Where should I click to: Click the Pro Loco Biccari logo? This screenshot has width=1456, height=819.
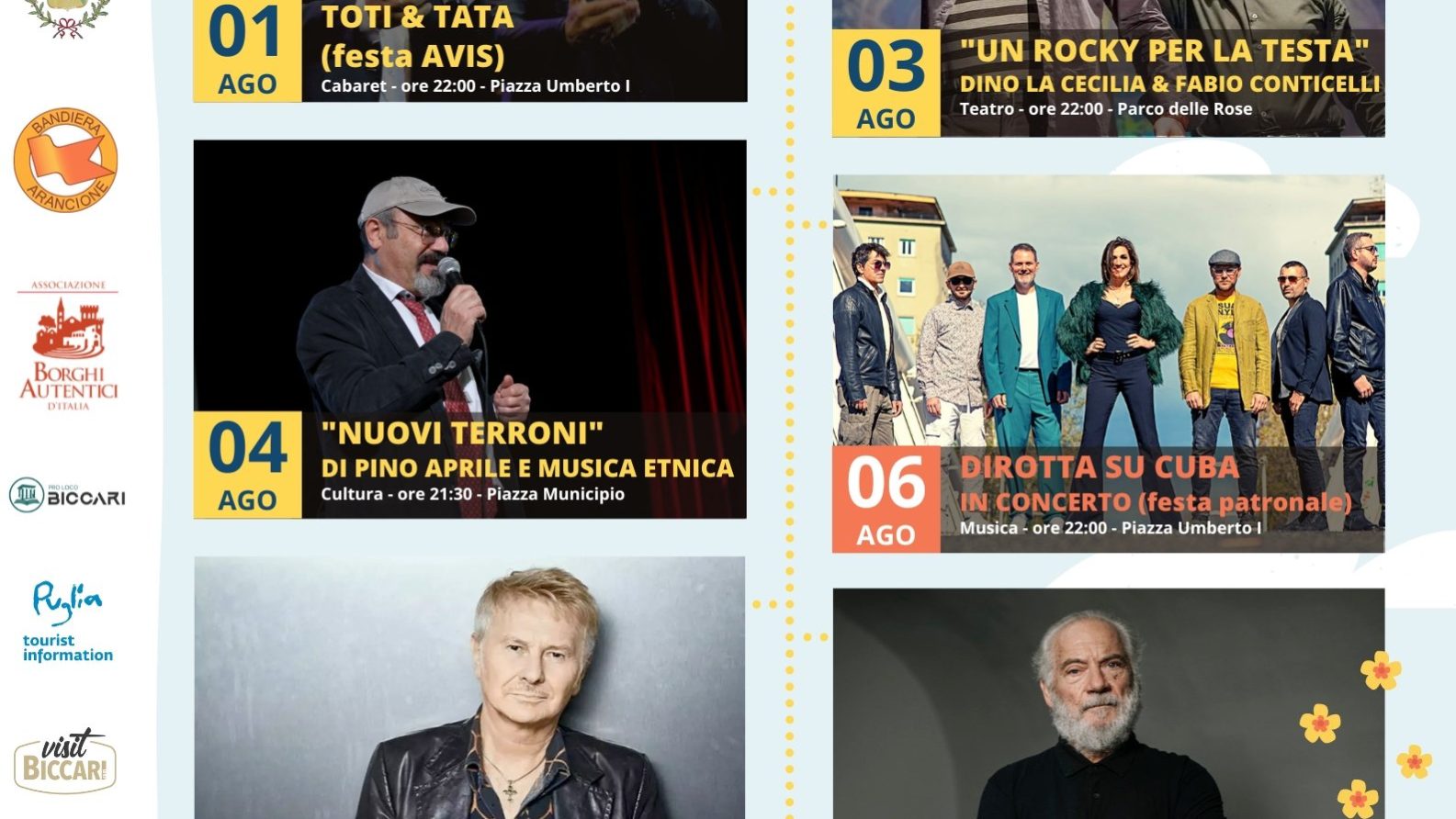(67, 495)
